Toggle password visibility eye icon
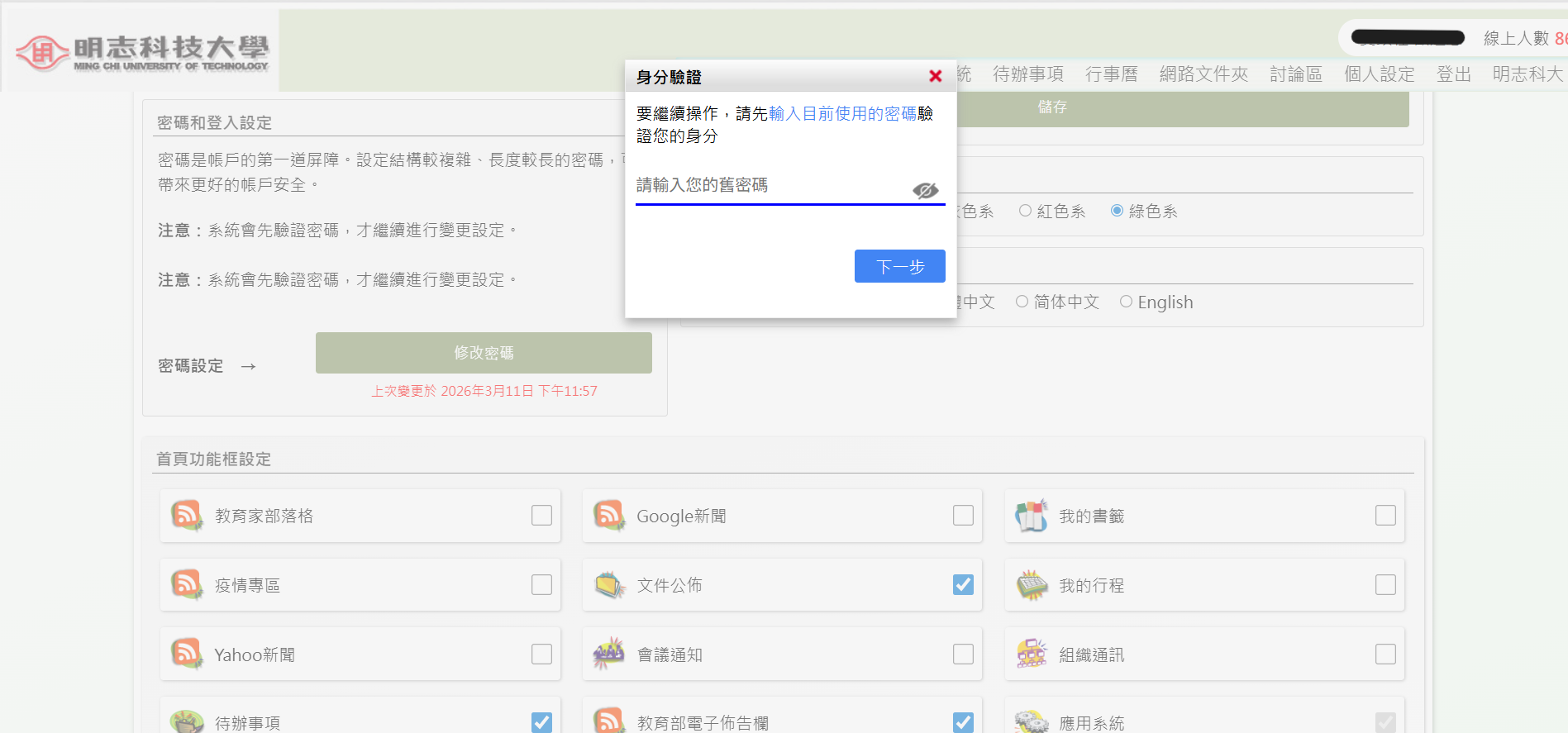Screen dimensions: 1568x733 click(926, 191)
